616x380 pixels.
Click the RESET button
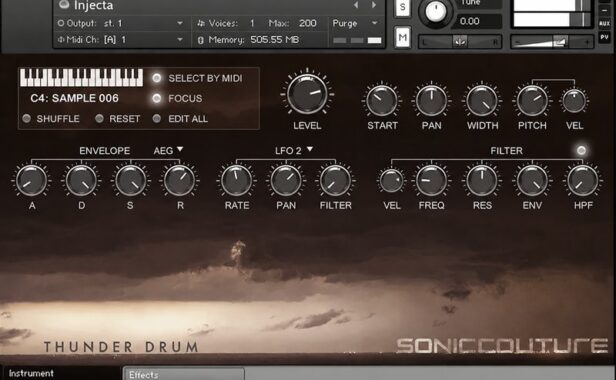(x=99, y=118)
